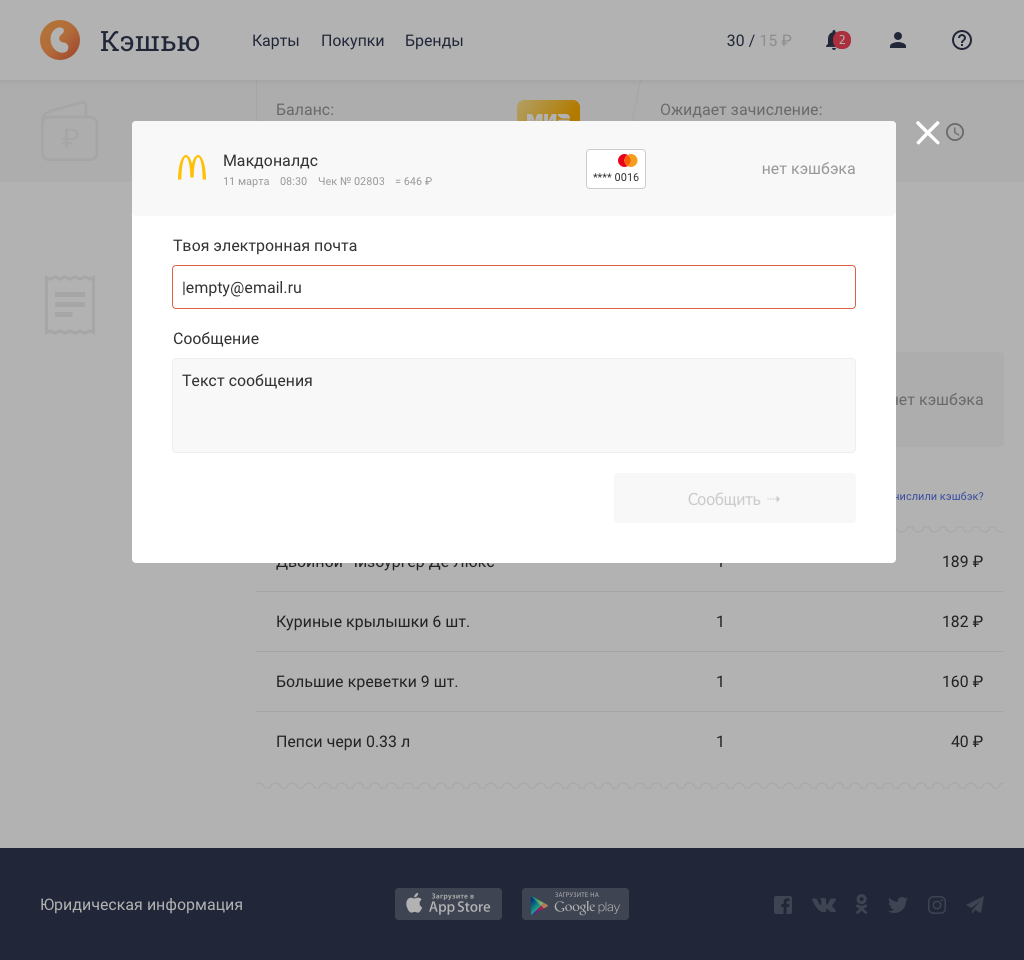This screenshot has width=1024, height=960.
Task: Click the clock icon beside the close button
Action: pos(955,133)
